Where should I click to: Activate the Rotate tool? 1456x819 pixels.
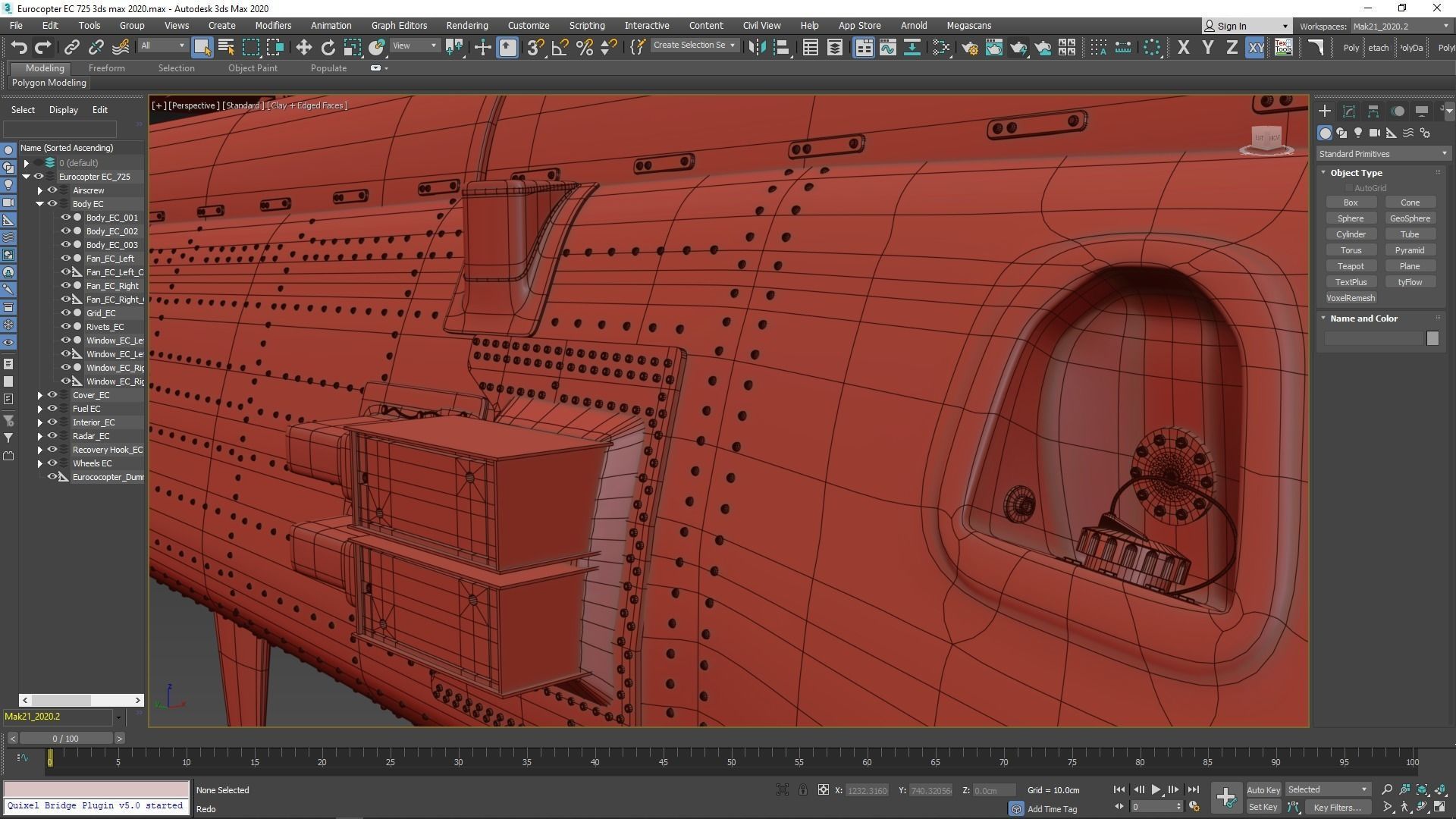click(x=328, y=48)
